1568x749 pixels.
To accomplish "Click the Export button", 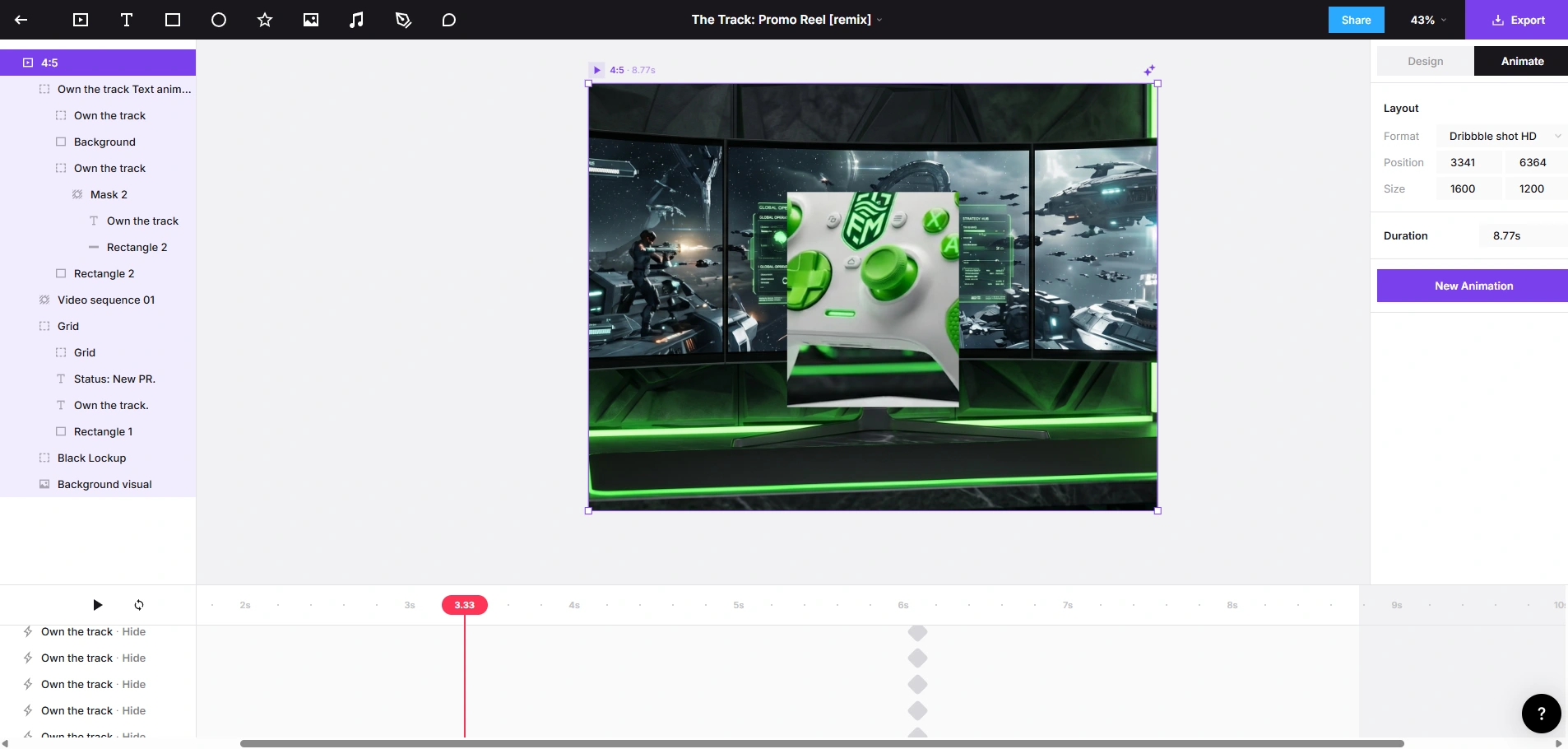I will (1517, 20).
